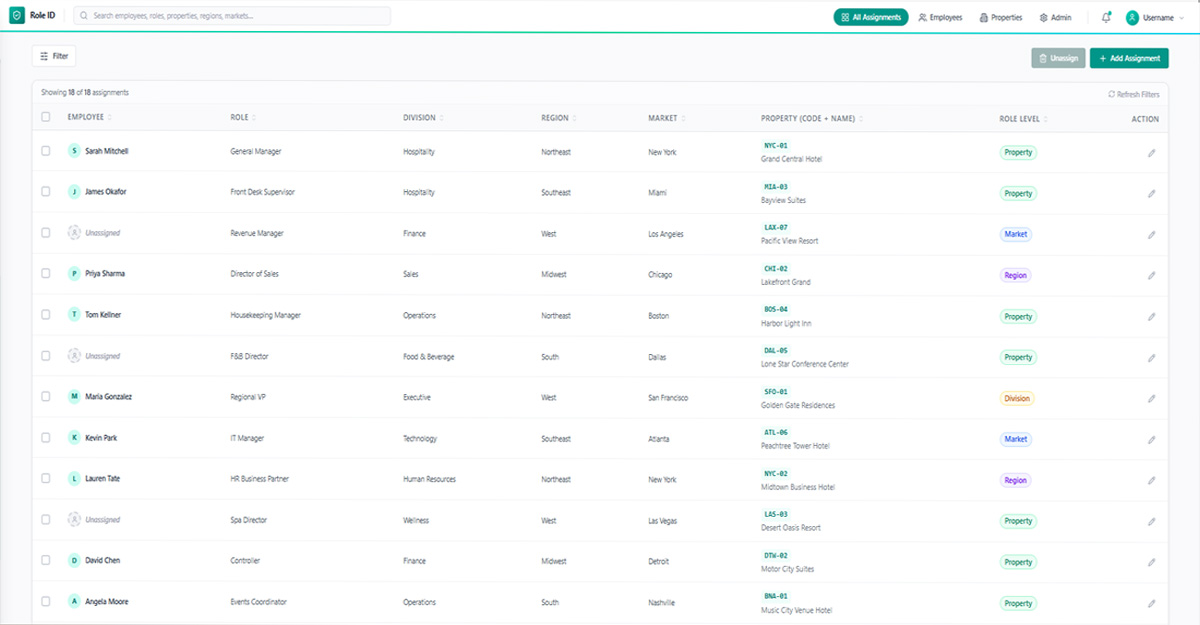Click the LAX-07 property code
Image resolution: width=1200 pixels, height=625 pixels.
776,227
